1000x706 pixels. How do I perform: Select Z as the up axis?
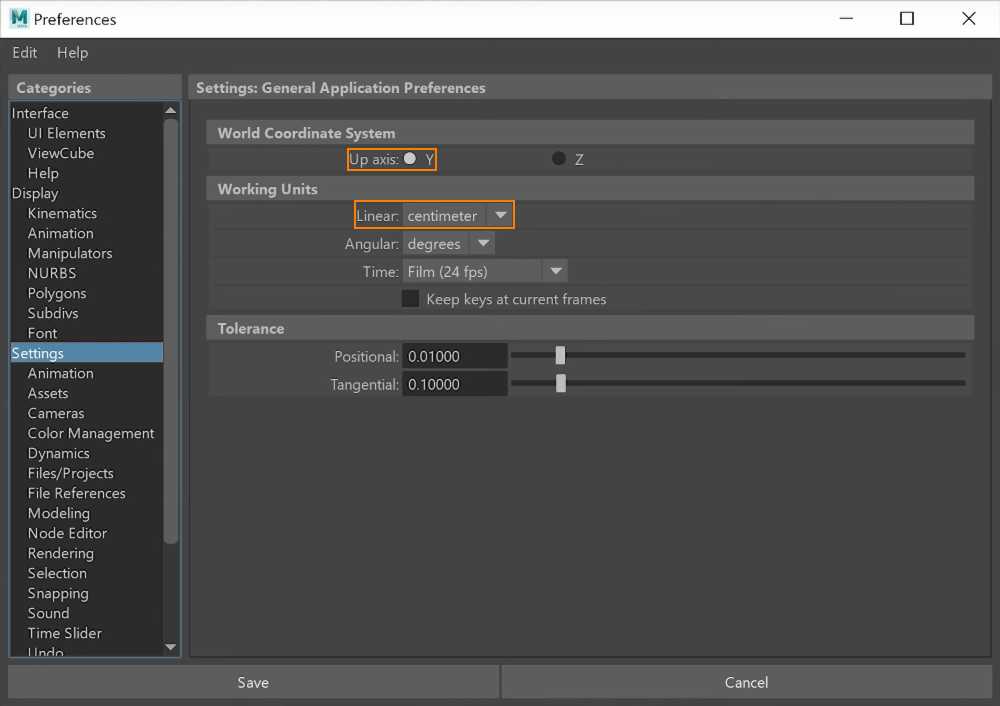point(559,159)
